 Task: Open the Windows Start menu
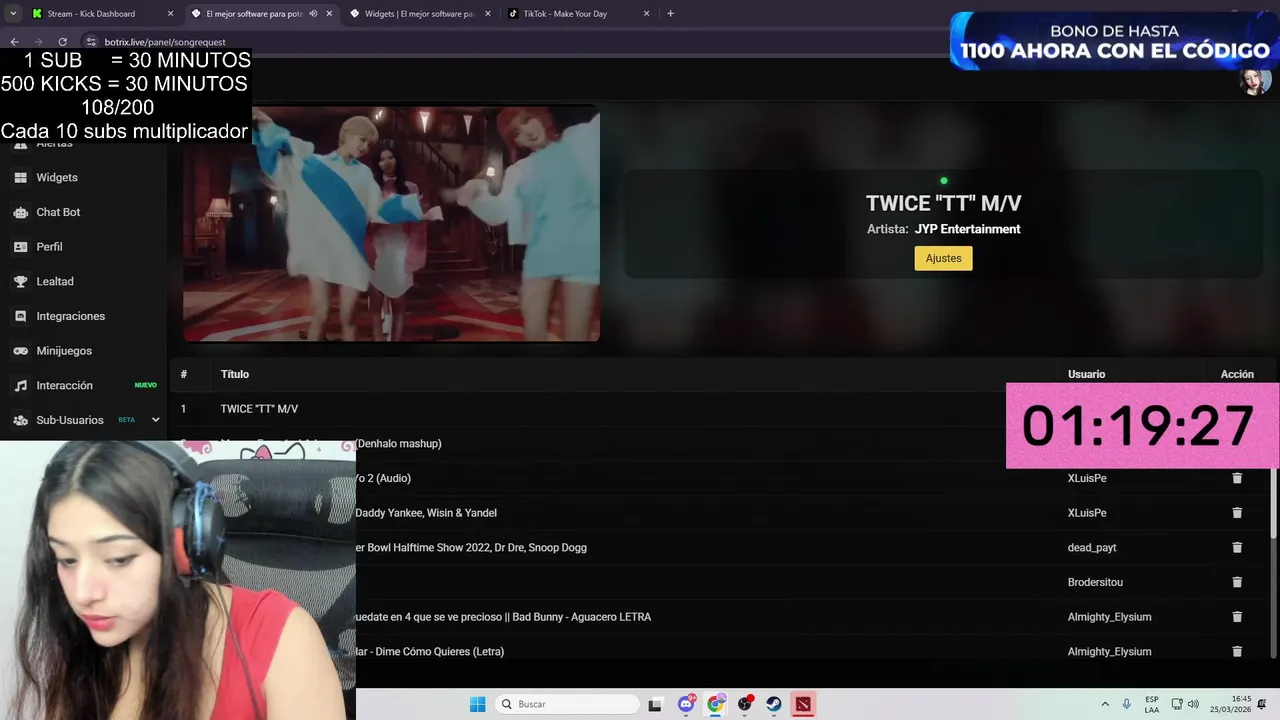[478, 704]
